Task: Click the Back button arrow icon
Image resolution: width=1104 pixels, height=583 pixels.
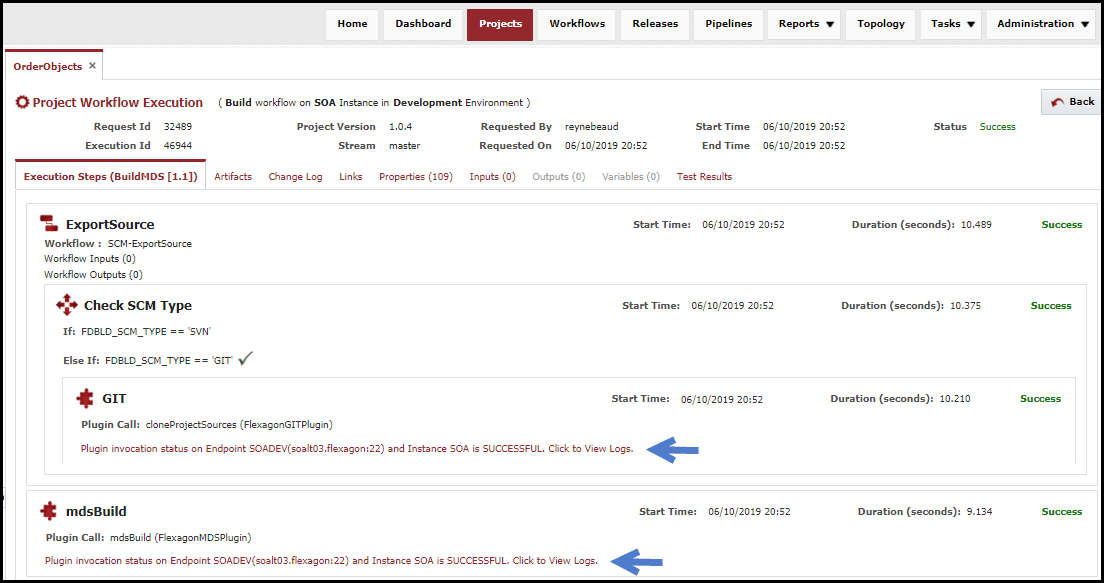Action: click(x=1058, y=102)
